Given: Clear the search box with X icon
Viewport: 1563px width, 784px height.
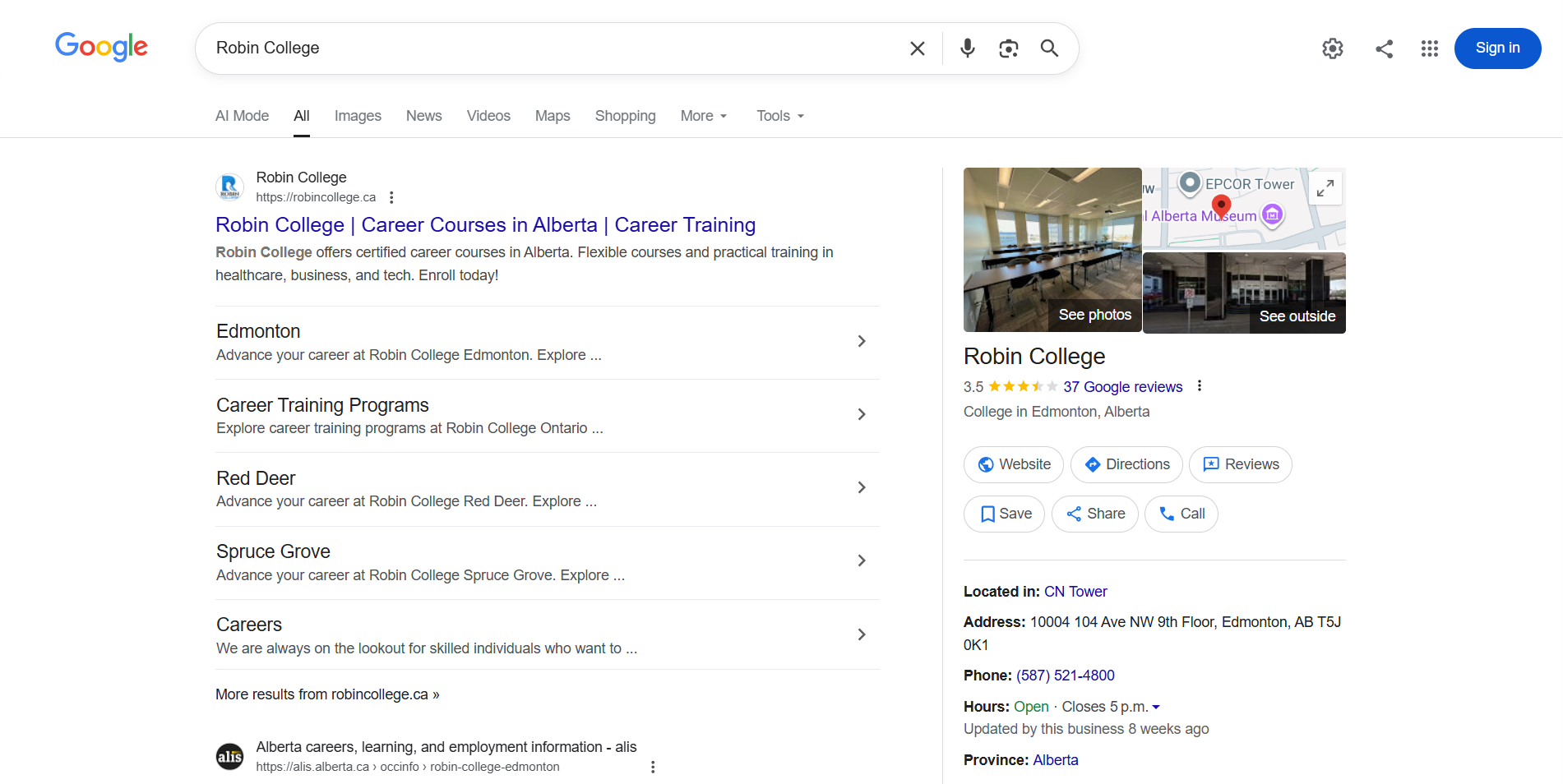Looking at the screenshot, I should [x=918, y=48].
